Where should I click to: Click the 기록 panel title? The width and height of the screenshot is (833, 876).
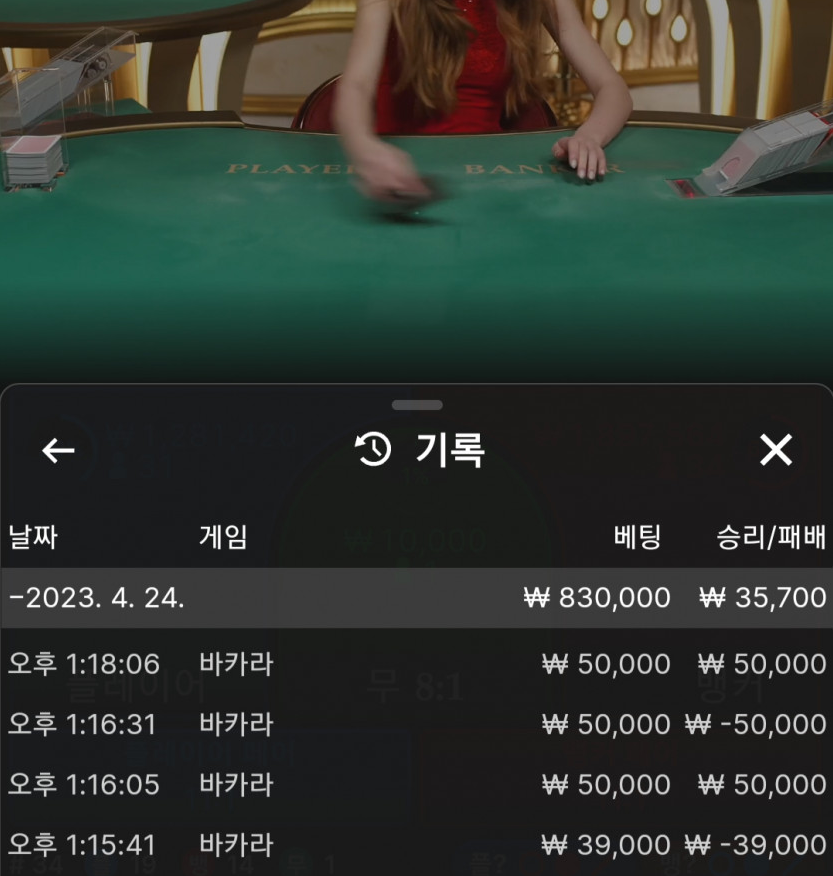point(450,450)
